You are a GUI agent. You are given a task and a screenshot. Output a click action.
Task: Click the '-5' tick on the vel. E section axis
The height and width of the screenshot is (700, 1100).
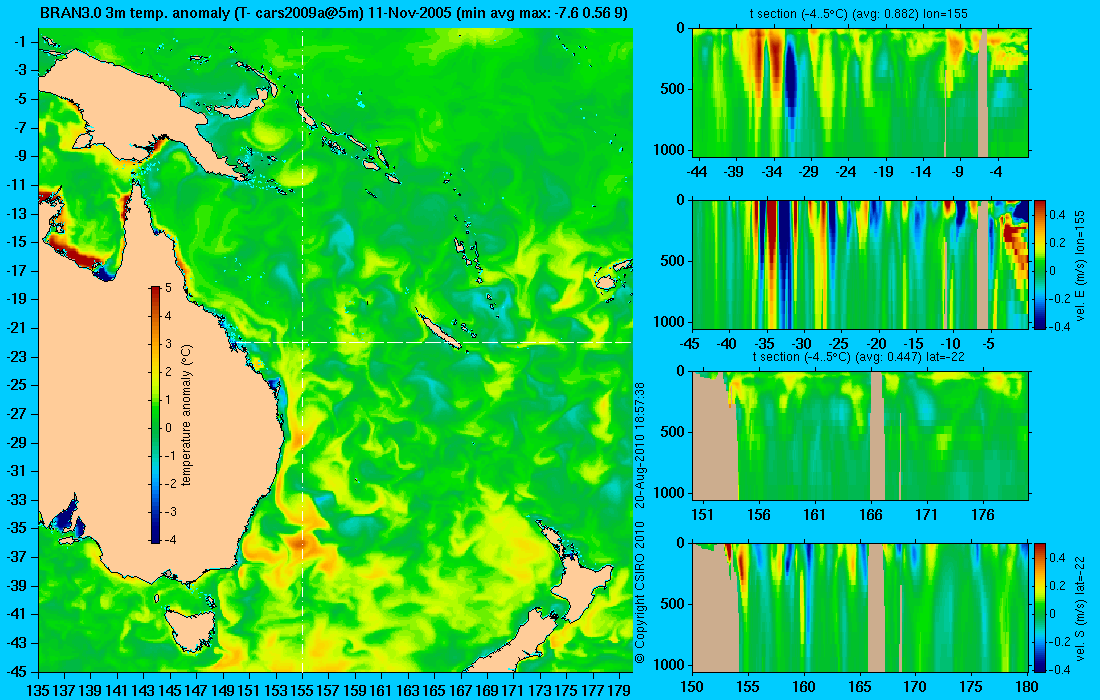tap(987, 344)
